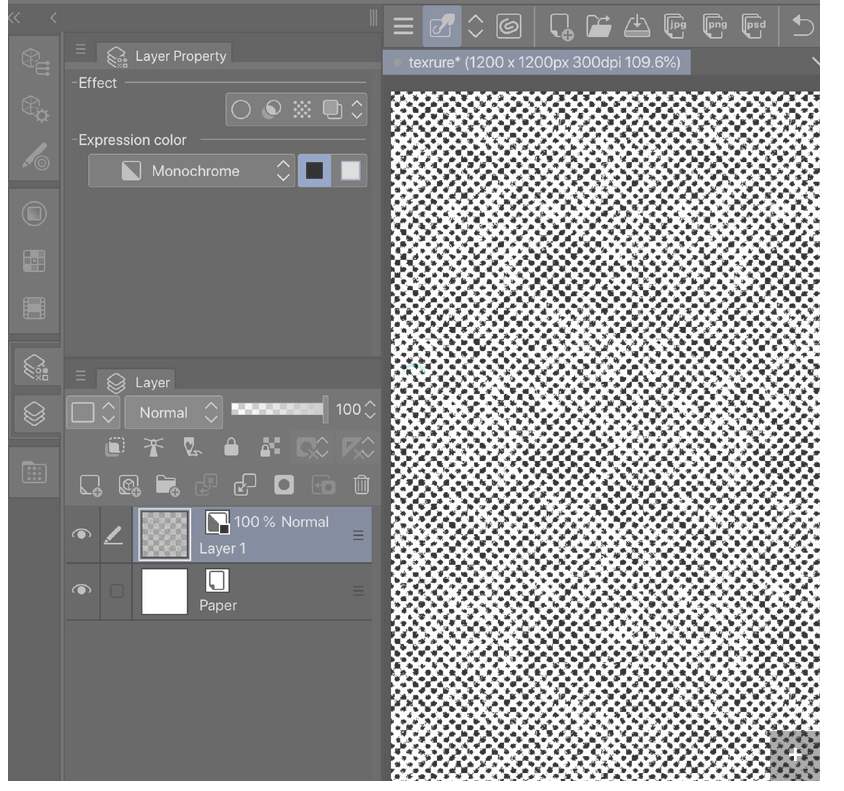Open the ruler visibility dropdown in Layer panel
The width and height of the screenshot is (844, 791).
pos(357,447)
